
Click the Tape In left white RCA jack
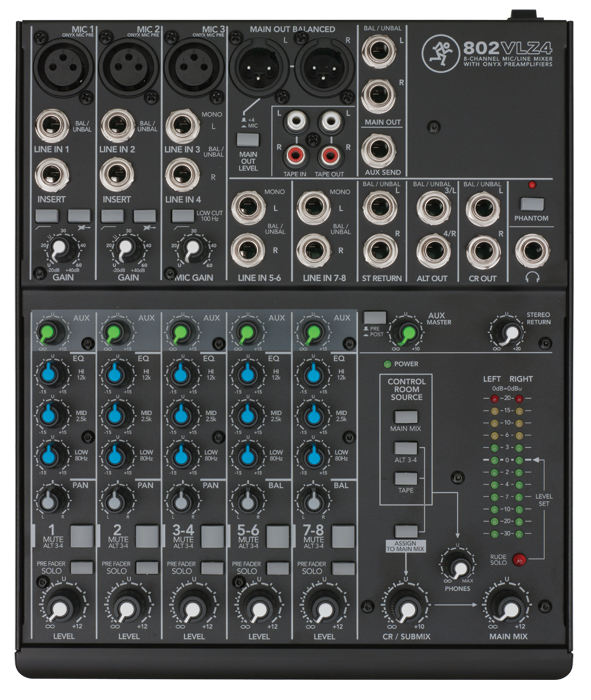pyautogui.click(x=296, y=121)
